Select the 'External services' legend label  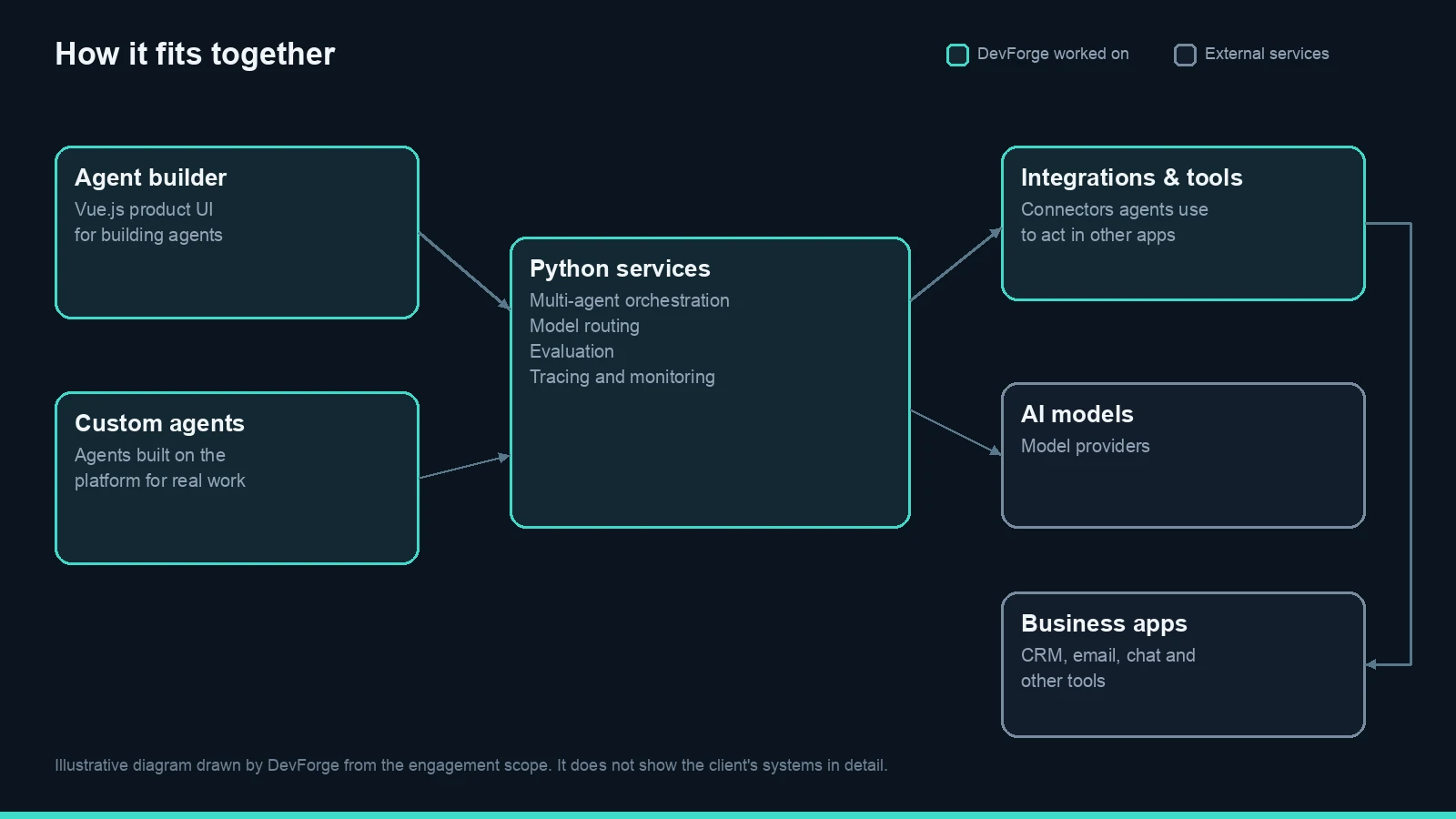click(x=1267, y=54)
